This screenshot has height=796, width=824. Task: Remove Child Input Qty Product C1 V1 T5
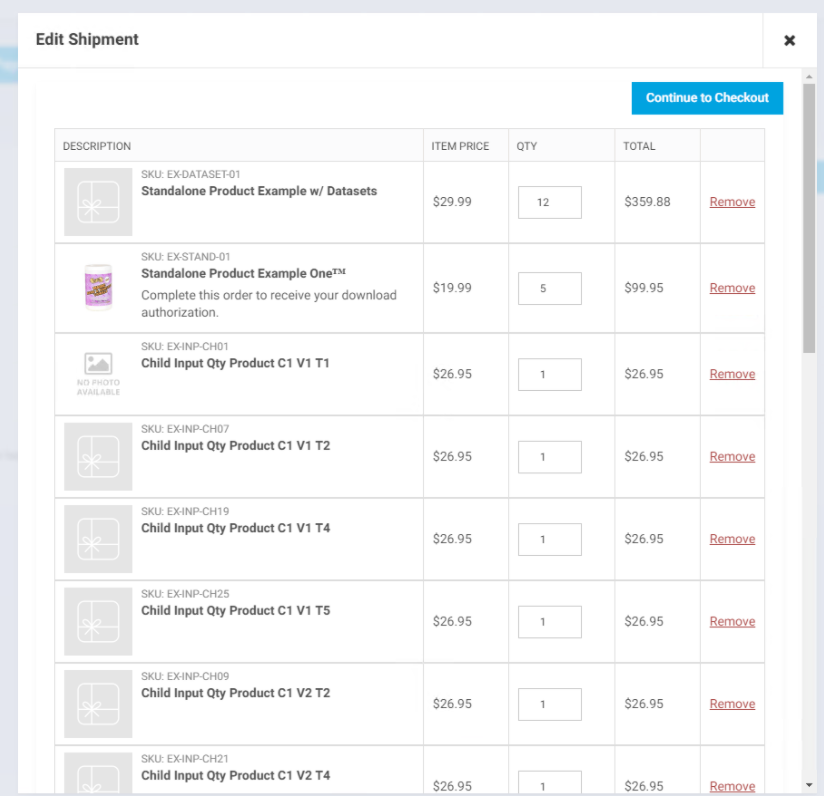[x=732, y=622]
